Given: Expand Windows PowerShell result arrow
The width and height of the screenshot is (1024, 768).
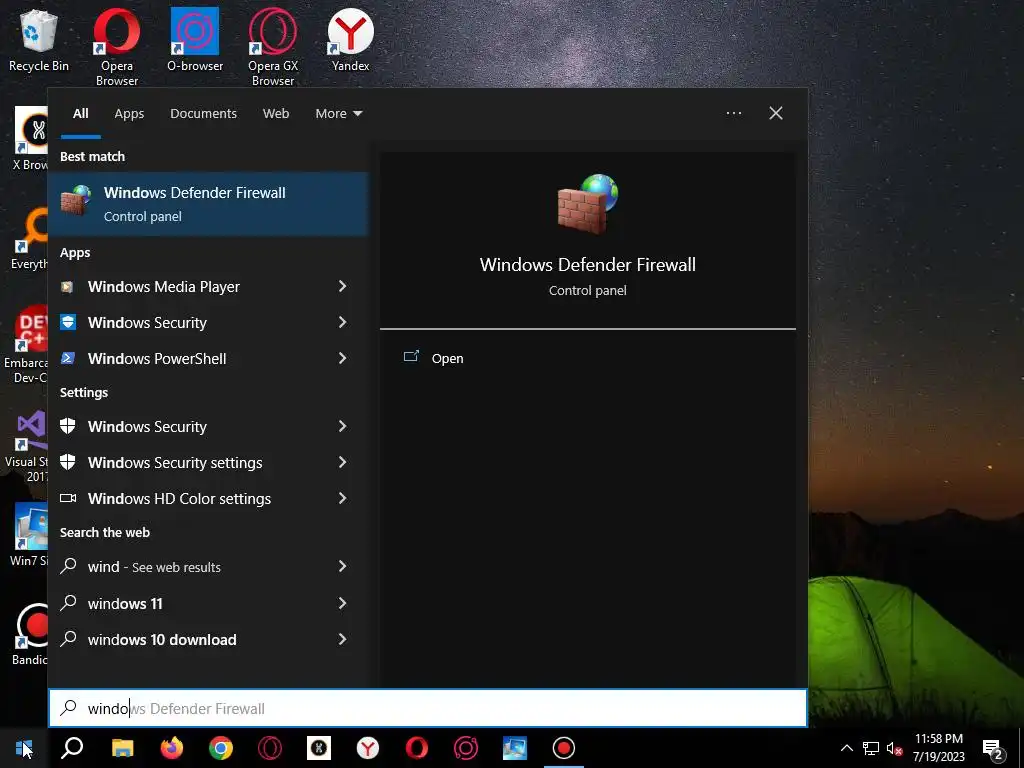Looking at the screenshot, I should pos(342,358).
